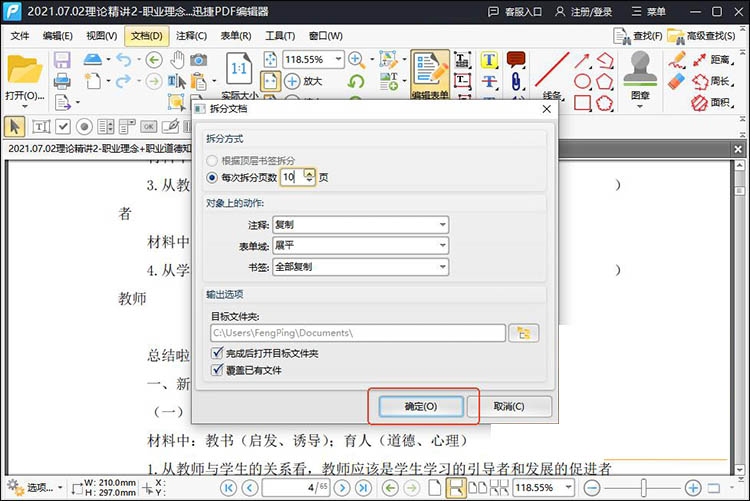Toggle overwrite existing files checkbox
This screenshot has width=750, height=501.
(x=217, y=370)
